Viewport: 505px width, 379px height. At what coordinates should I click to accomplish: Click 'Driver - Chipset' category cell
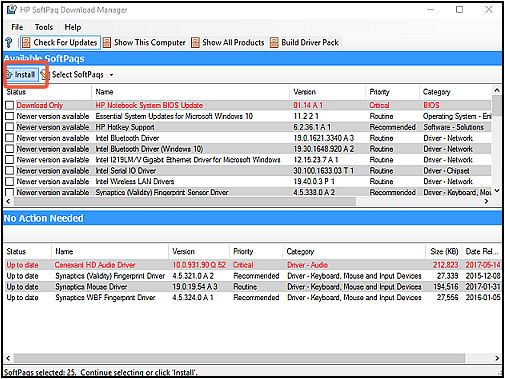[x=446, y=171]
